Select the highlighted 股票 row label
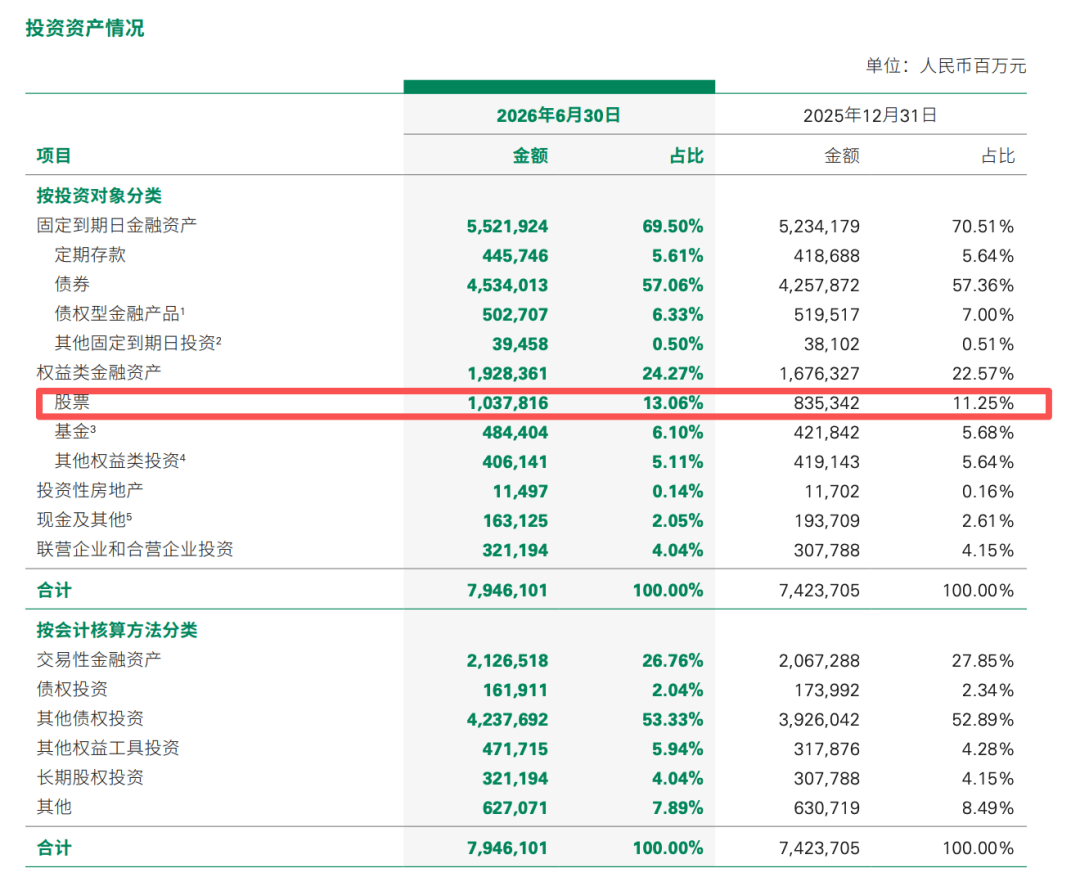Viewport: 1080px width, 877px height. (x=72, y=402)
